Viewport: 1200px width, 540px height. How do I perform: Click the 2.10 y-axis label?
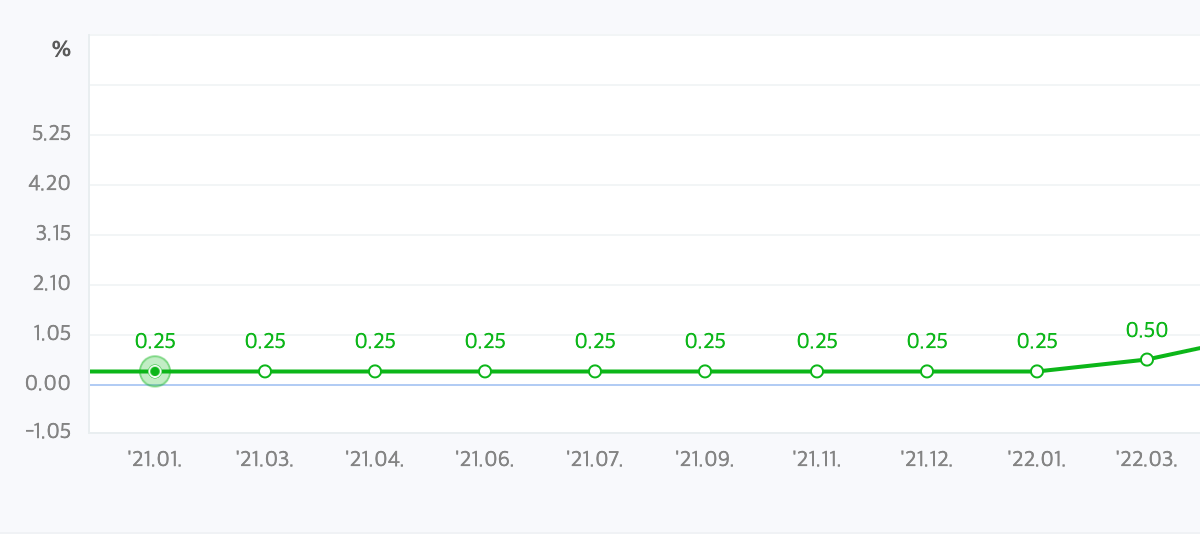pyautogui.click(x=52, y=283)
